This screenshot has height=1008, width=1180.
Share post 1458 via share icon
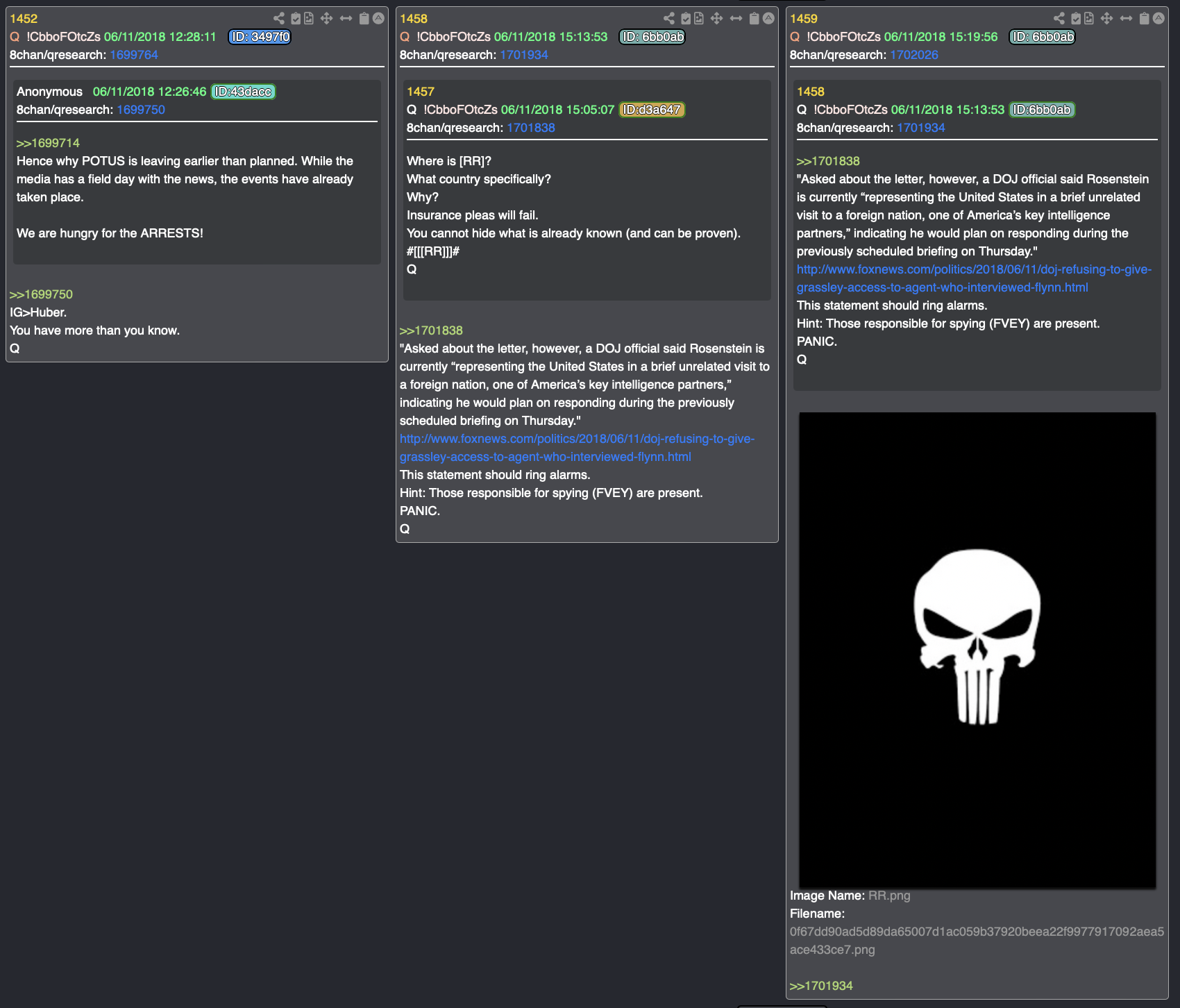[668, 19]
